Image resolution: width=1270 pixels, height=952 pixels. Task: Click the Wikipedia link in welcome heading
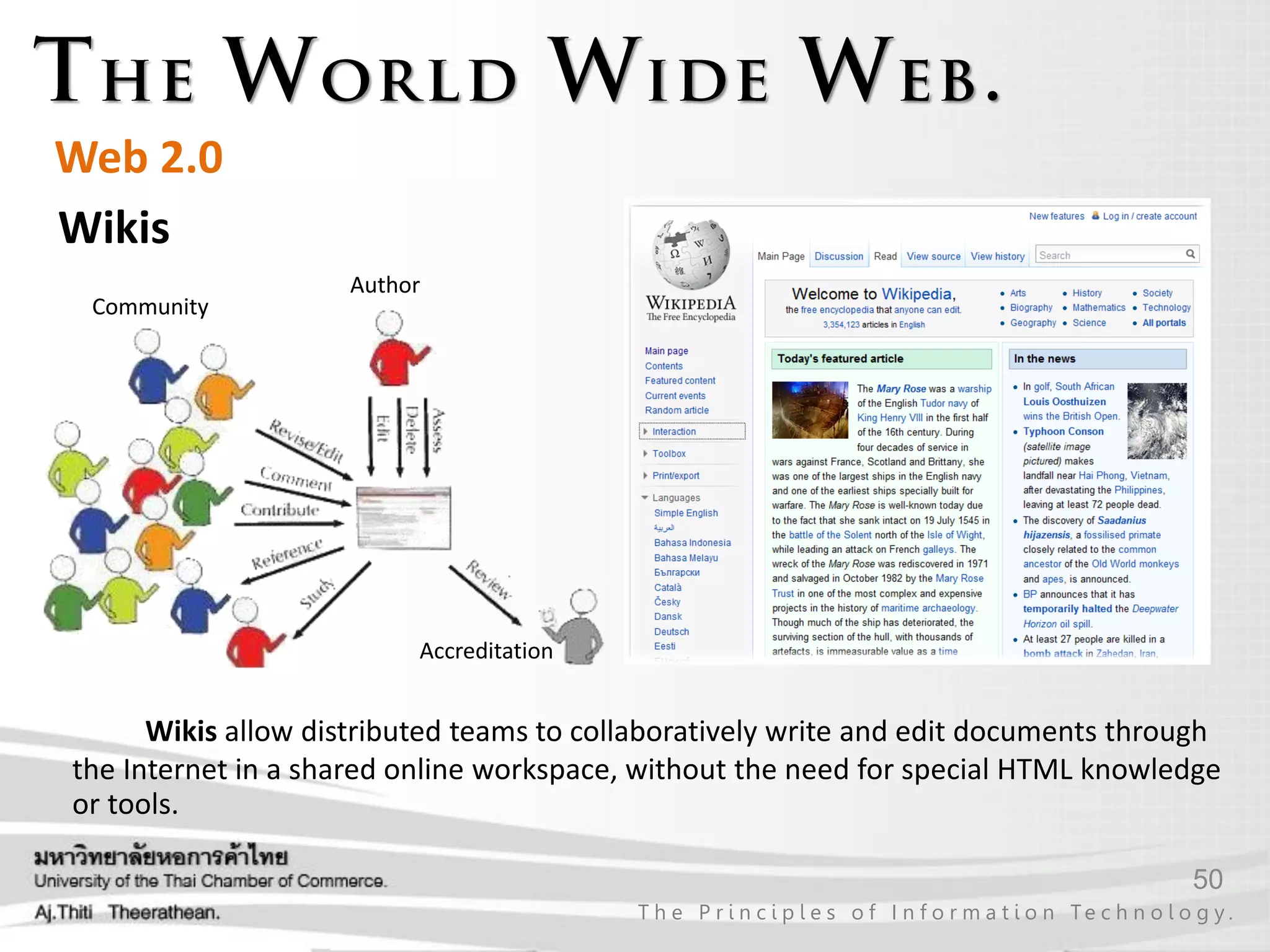(917, 294)
